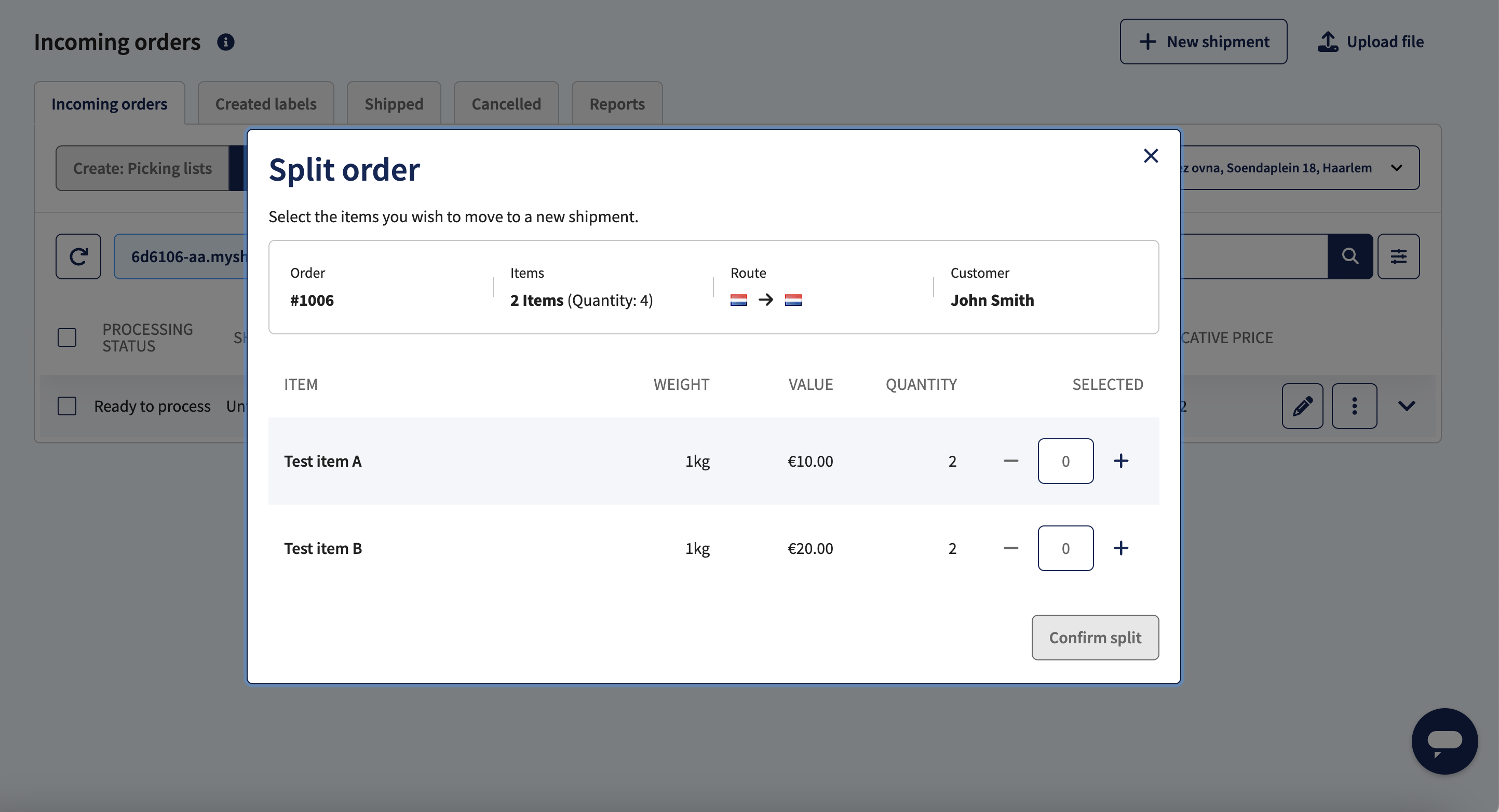Screen dimensions: 1499x812
Task: Select the Incoming orders tab
Action: click(110, 103)
